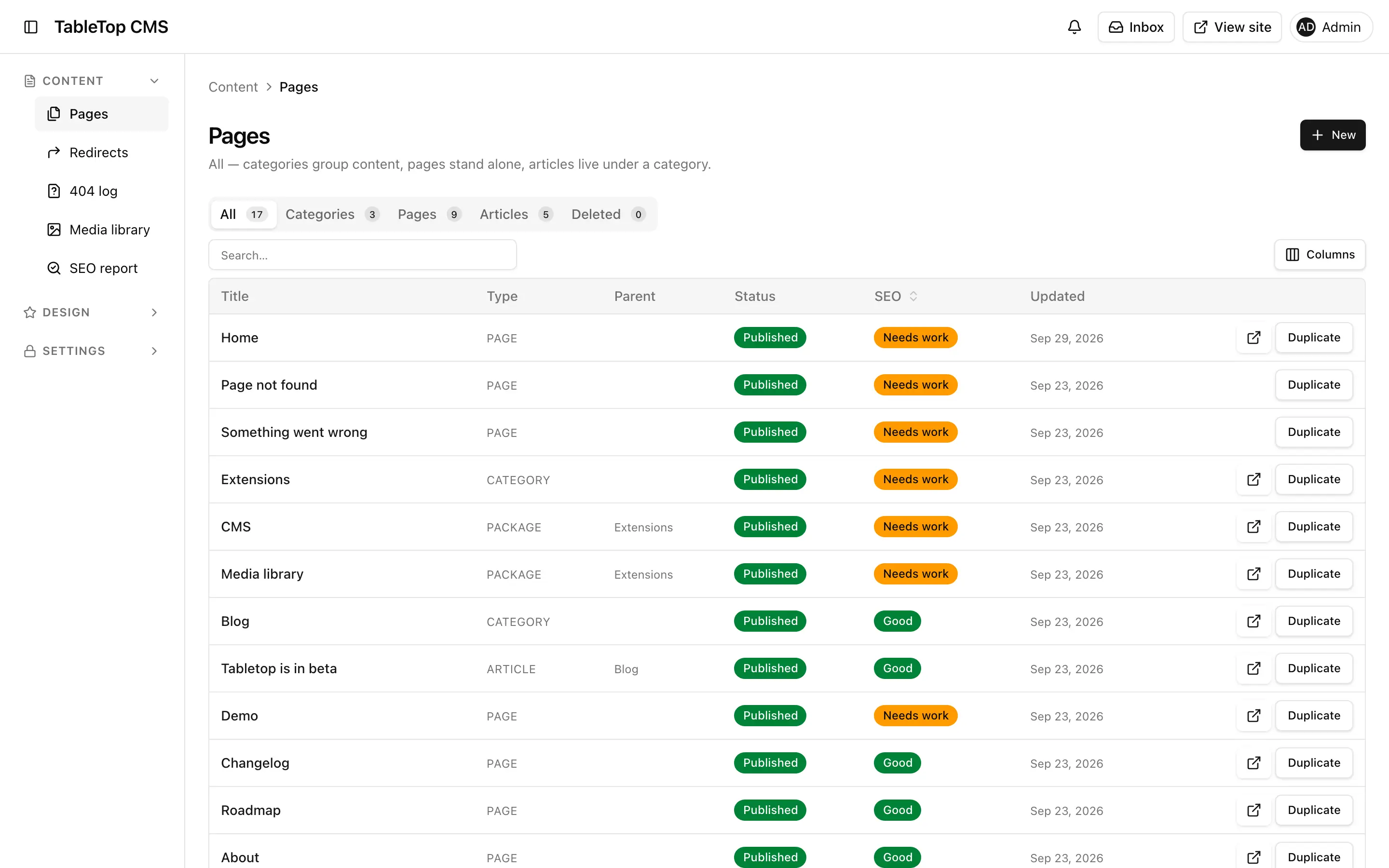Image resolution: width=1389 pixels, height=868 pixels.
Task: Open Media library in the sidebar
Action: tap(102, 230)
